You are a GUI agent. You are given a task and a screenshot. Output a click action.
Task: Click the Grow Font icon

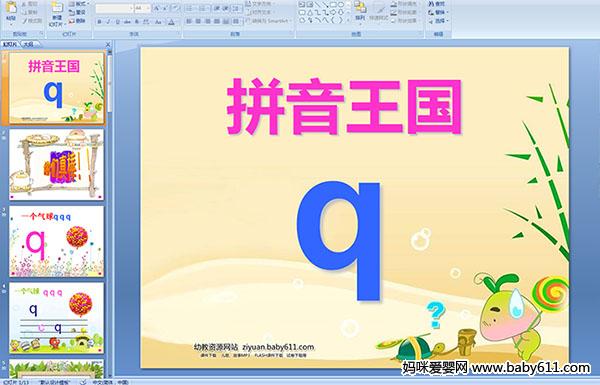(x=157, y=8)
